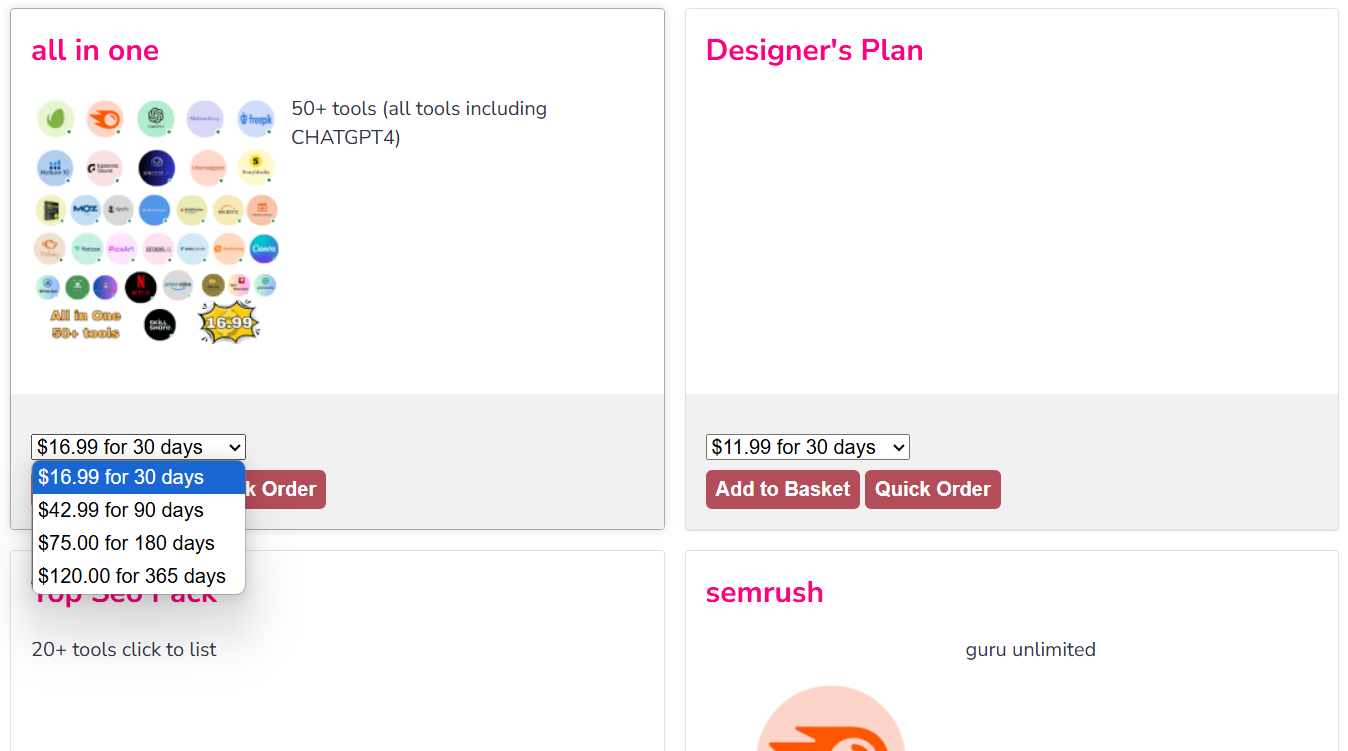
Task: Select the $42.99 for 90 days option
Action: pyautogui.click(x=138, y=511)
